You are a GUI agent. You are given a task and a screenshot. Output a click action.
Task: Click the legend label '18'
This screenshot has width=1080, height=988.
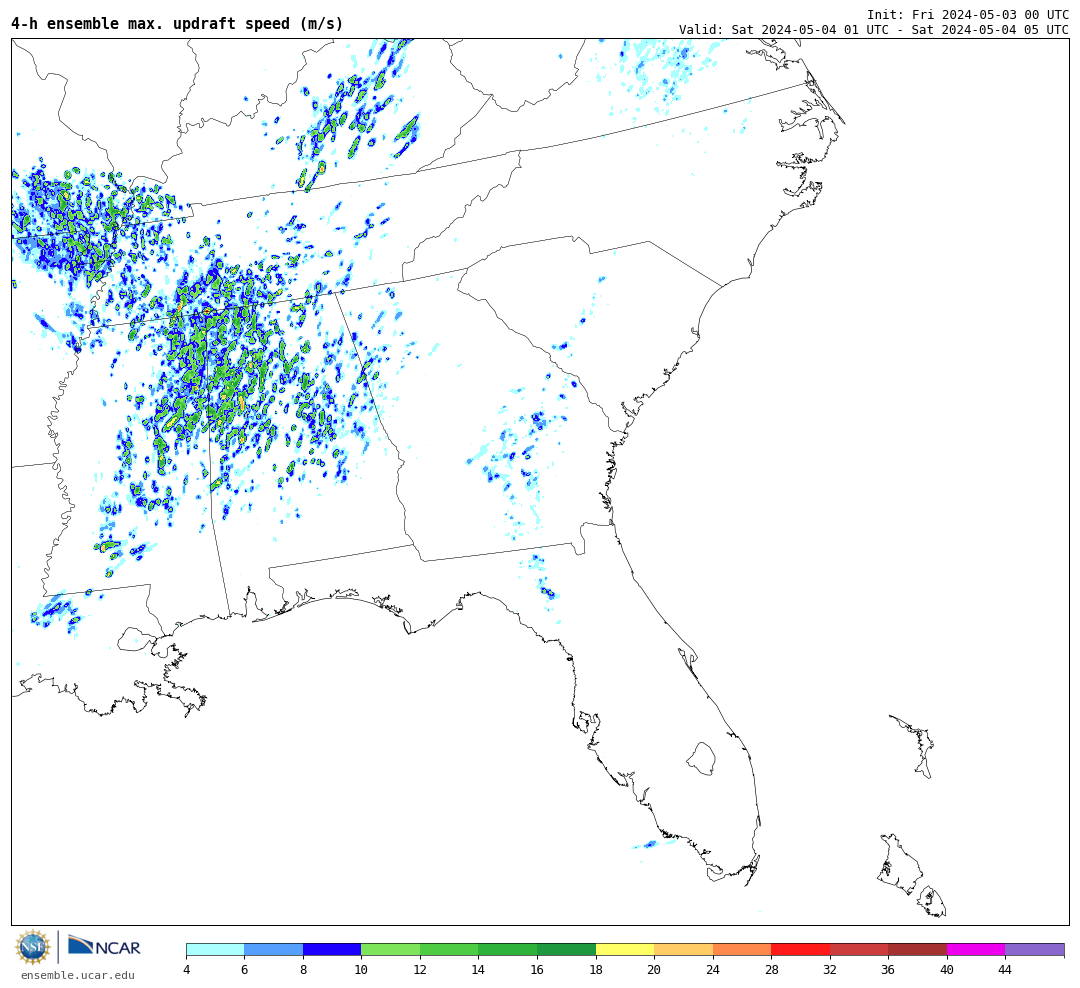tap(596, 970)
